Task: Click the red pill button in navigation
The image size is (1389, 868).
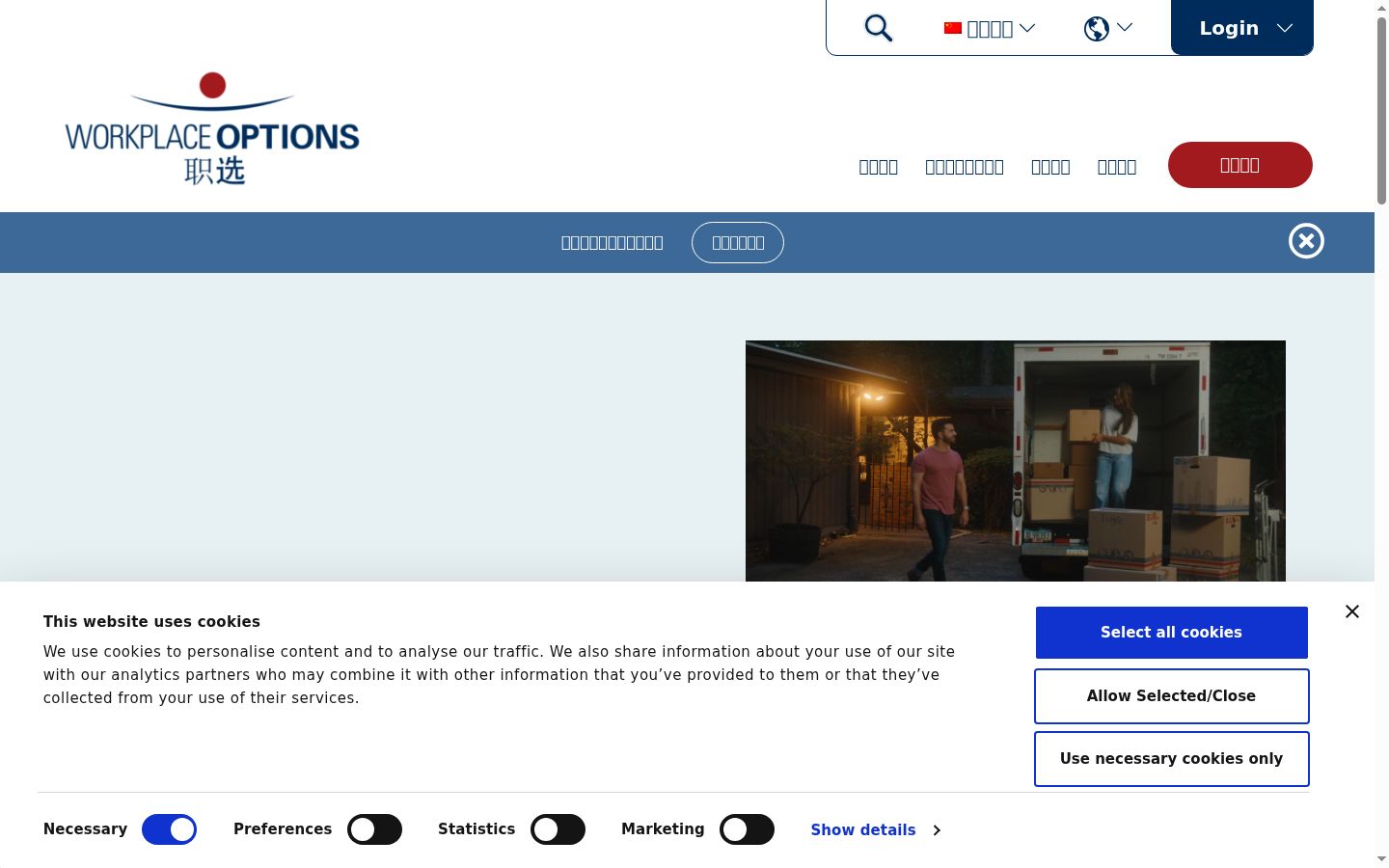Action: [1240, 165]
